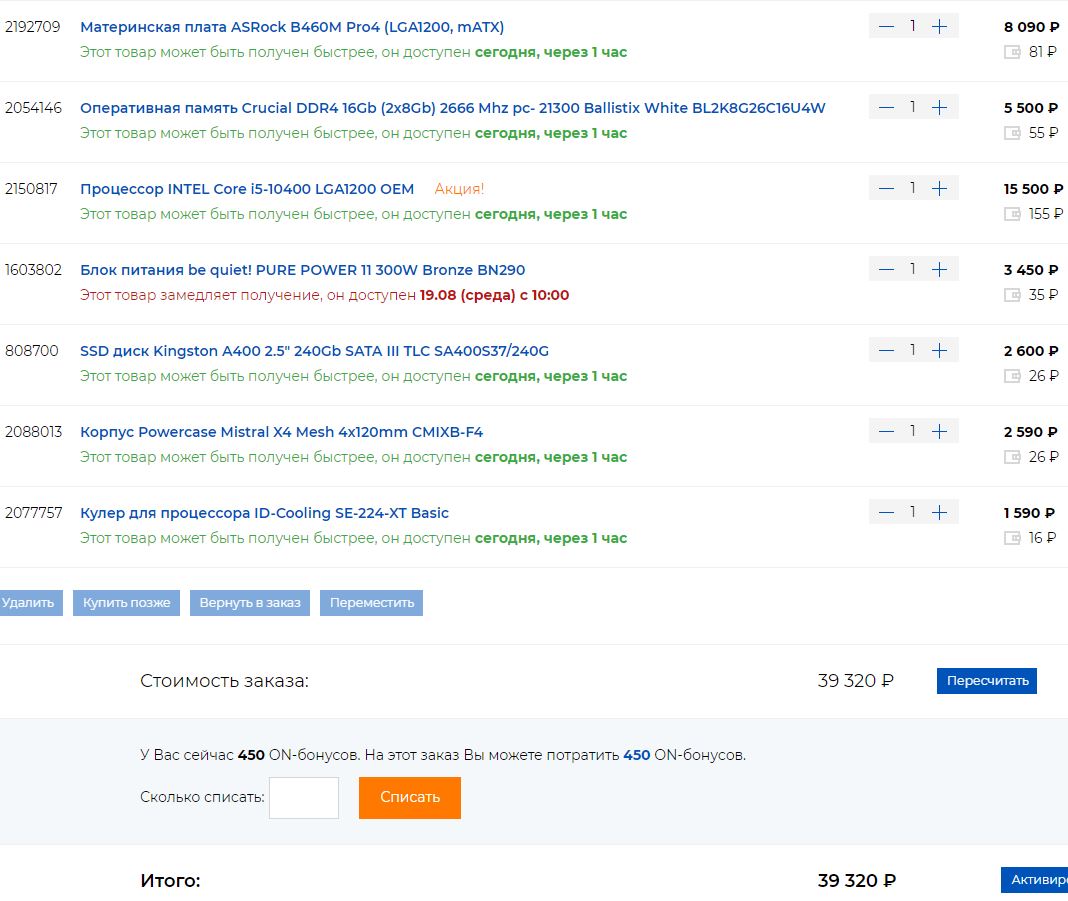Click price 3 450 ₽

click(1031, 270)
